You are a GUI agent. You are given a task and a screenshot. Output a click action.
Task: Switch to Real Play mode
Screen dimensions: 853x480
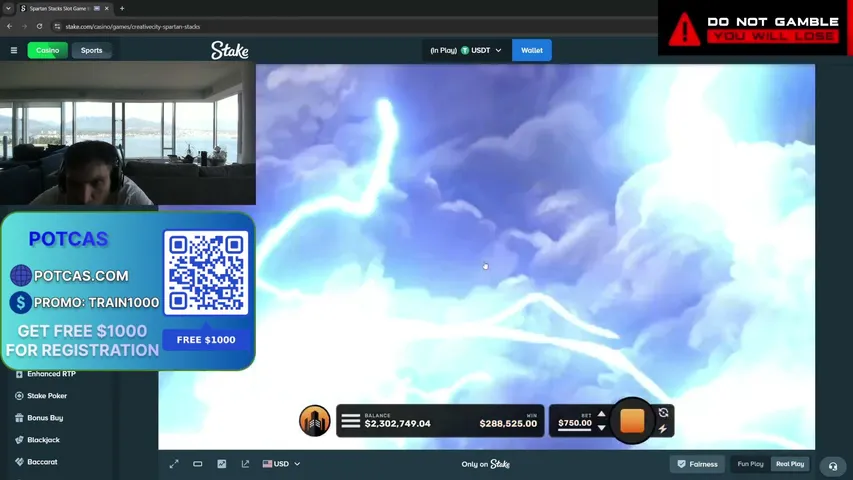[x=790, y=464]
